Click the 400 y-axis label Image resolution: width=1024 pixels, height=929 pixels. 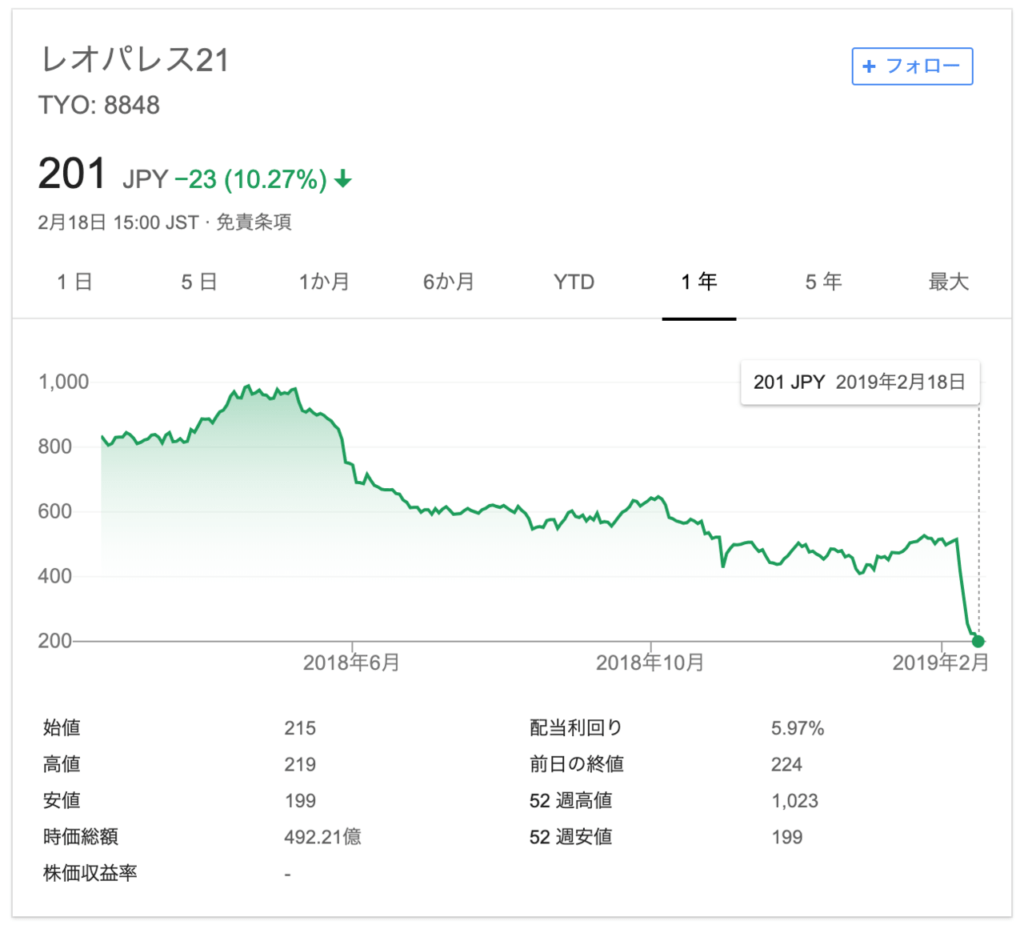coord(55,576)
